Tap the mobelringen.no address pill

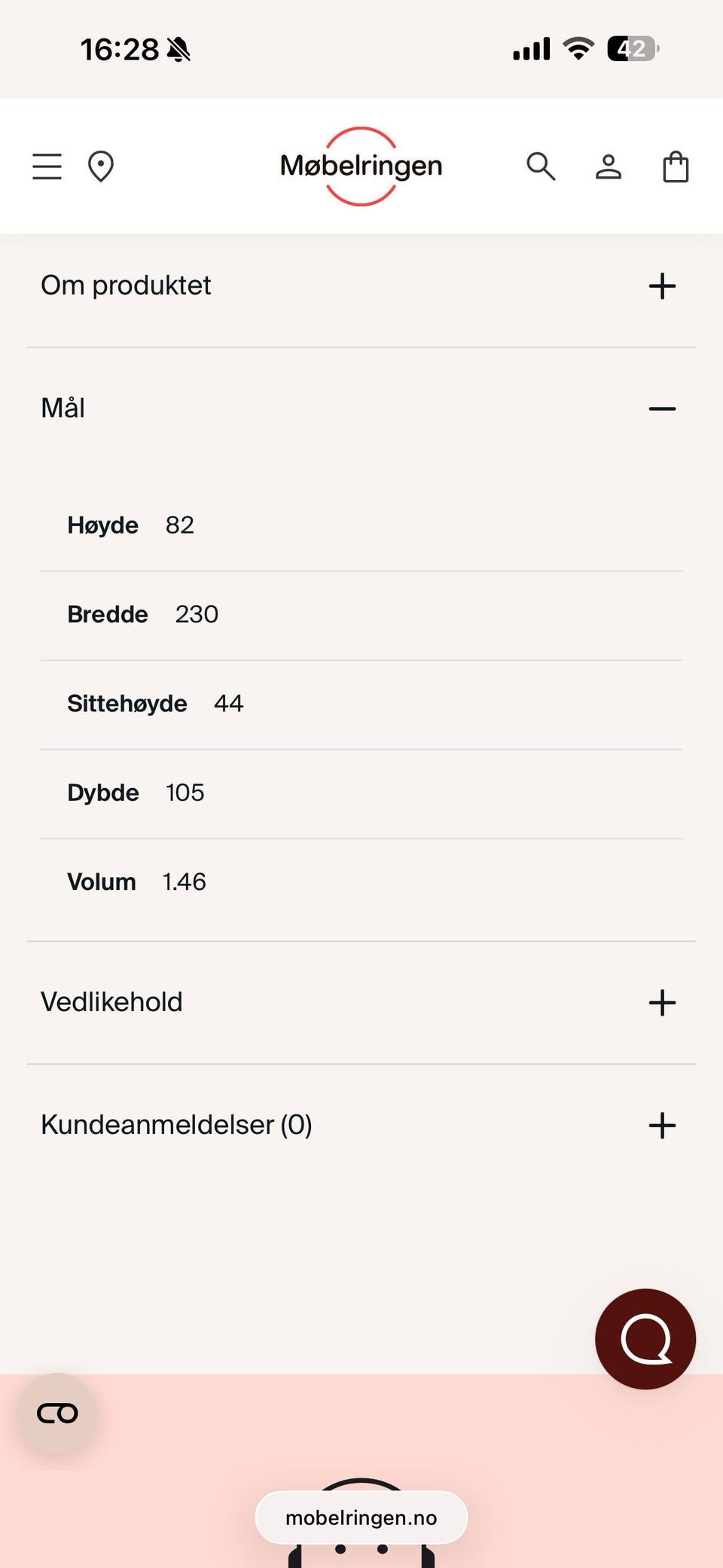tap(361, 1518)
